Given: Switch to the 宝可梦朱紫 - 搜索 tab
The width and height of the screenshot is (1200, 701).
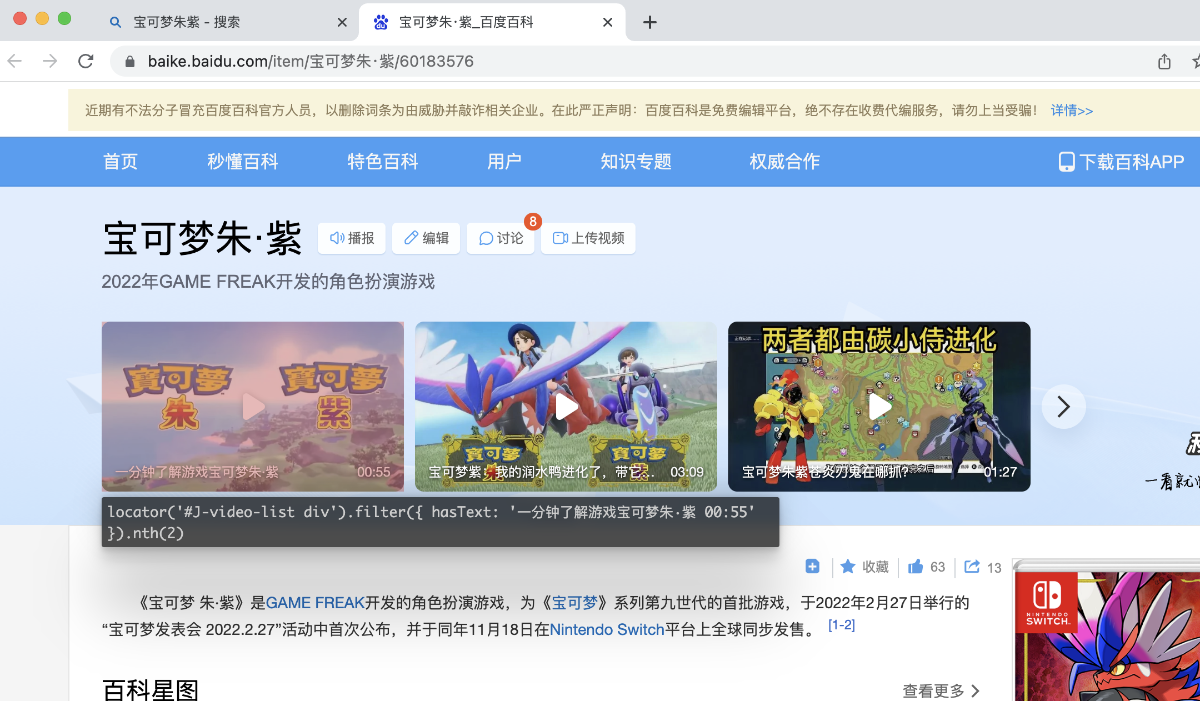Looking at the screenshot, I should pos(228,22).
